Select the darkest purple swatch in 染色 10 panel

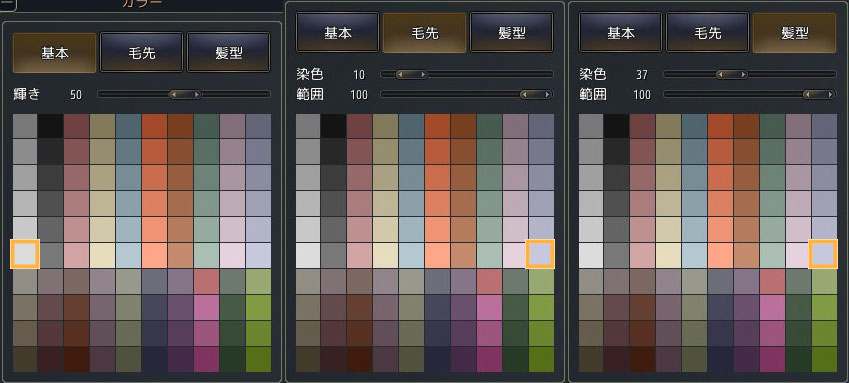pyautogui.click(x=463, y=360)
